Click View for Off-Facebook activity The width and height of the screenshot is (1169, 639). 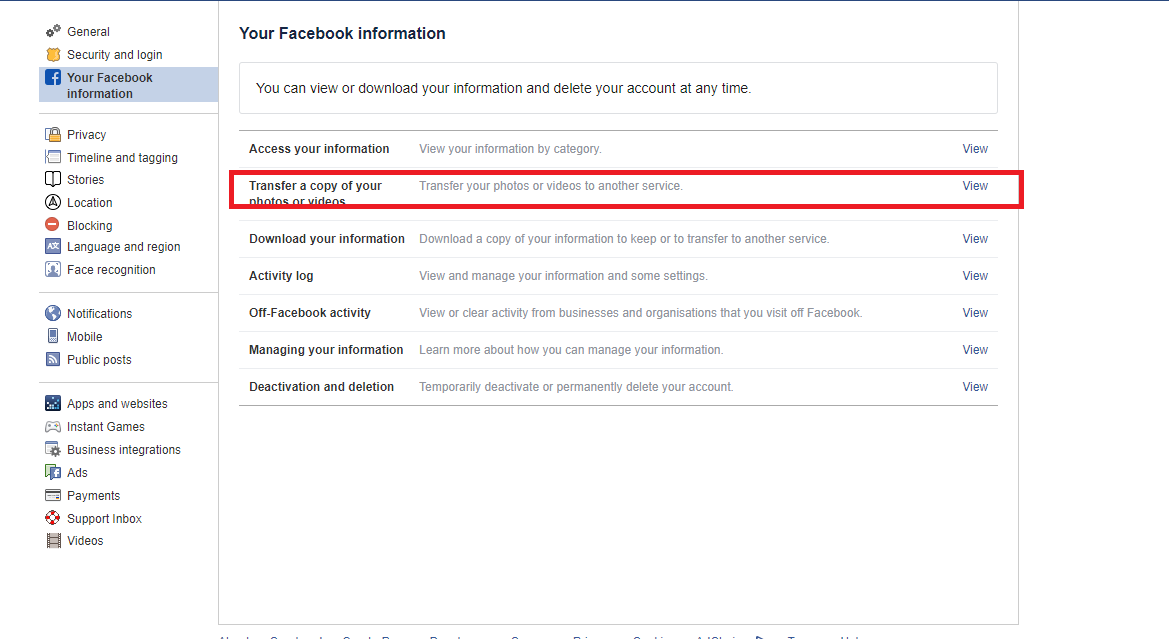coord(975,313)
